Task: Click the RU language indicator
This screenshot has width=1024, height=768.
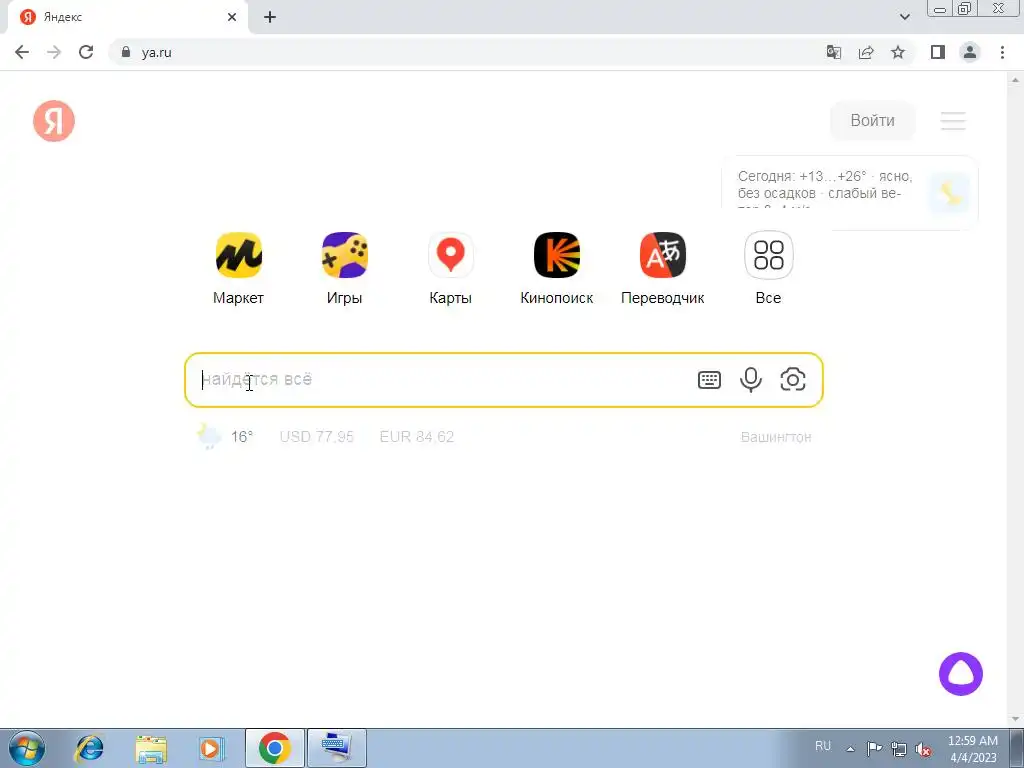Action: 823,746
